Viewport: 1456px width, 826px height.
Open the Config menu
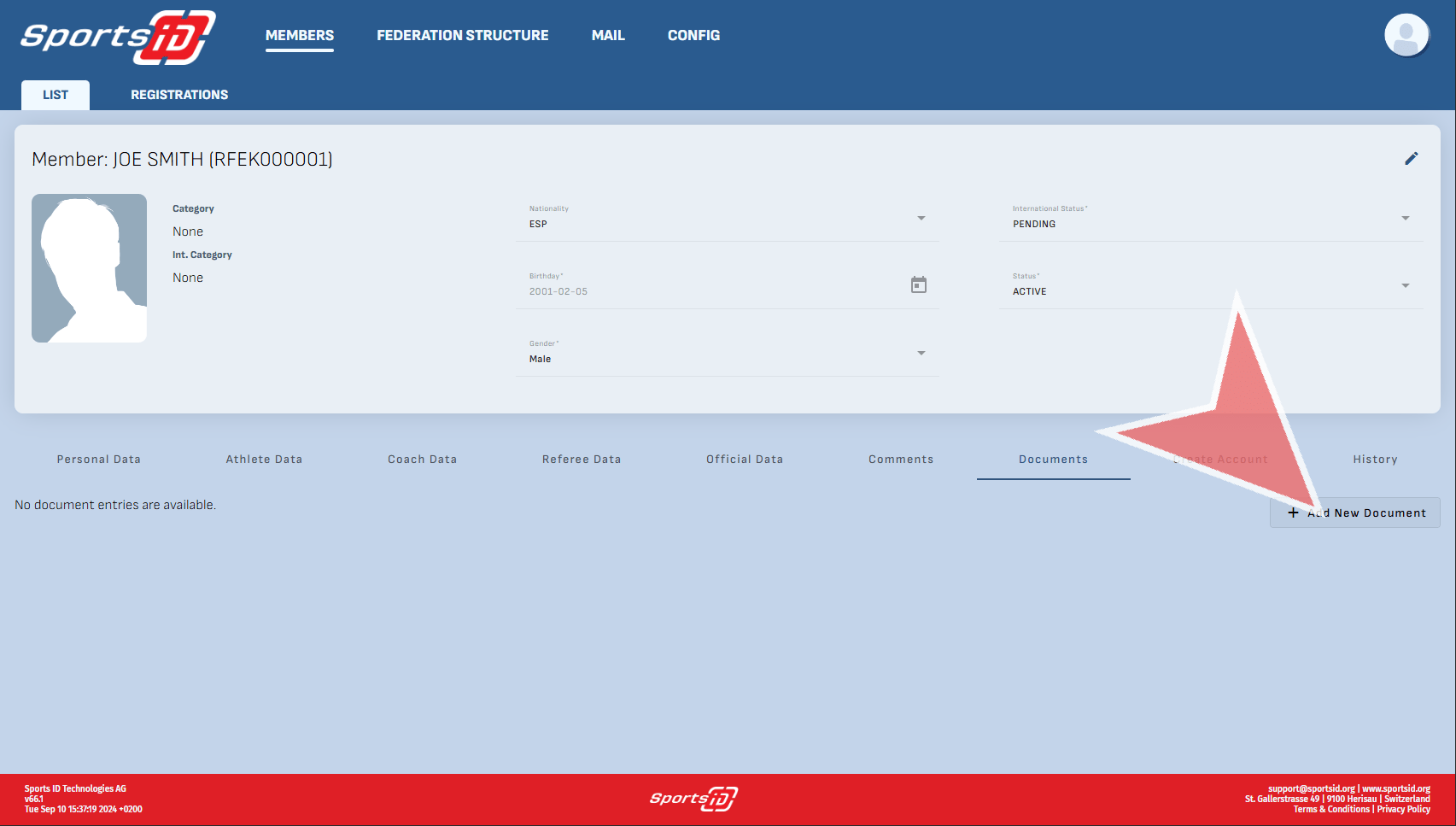click(693, 36)
